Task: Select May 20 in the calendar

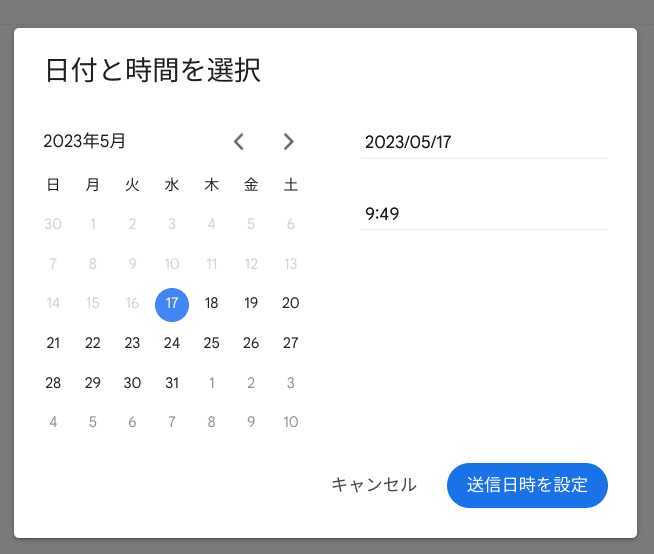Action: tap(291, 303)
